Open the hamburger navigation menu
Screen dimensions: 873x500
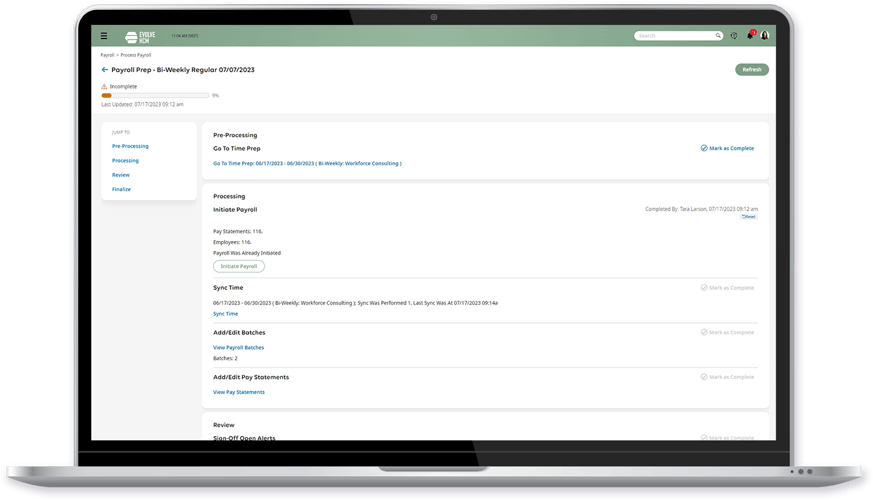point(104,36)
